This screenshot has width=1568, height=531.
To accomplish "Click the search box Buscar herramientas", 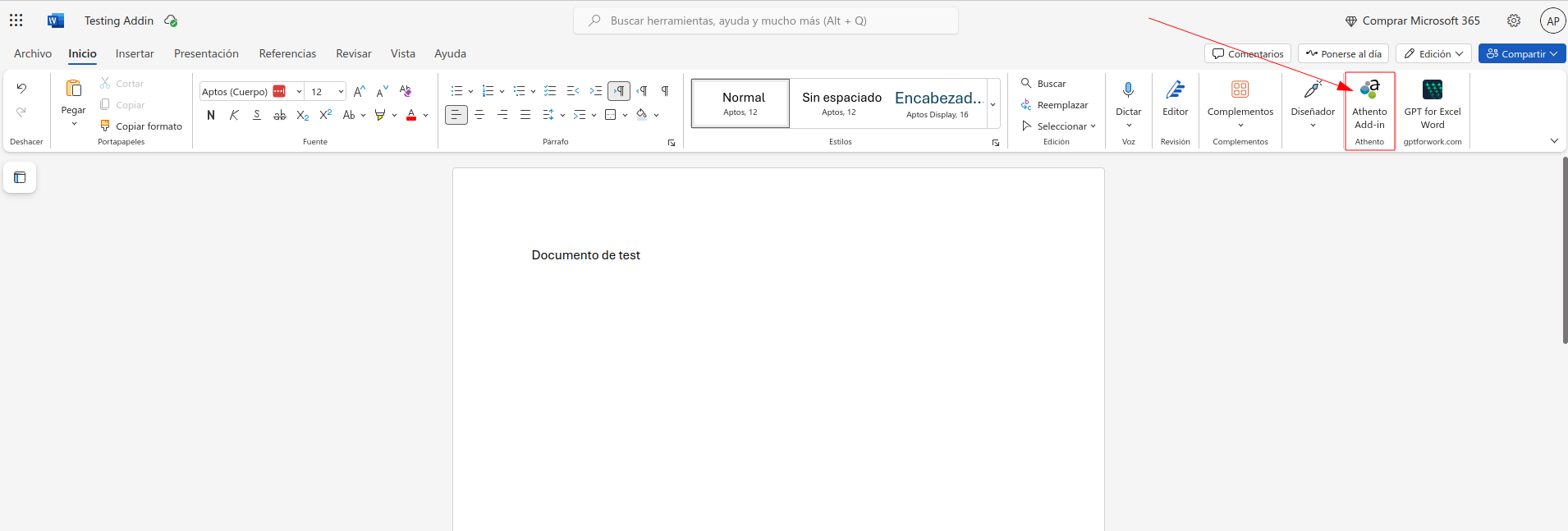I will (x=765, y=21).
